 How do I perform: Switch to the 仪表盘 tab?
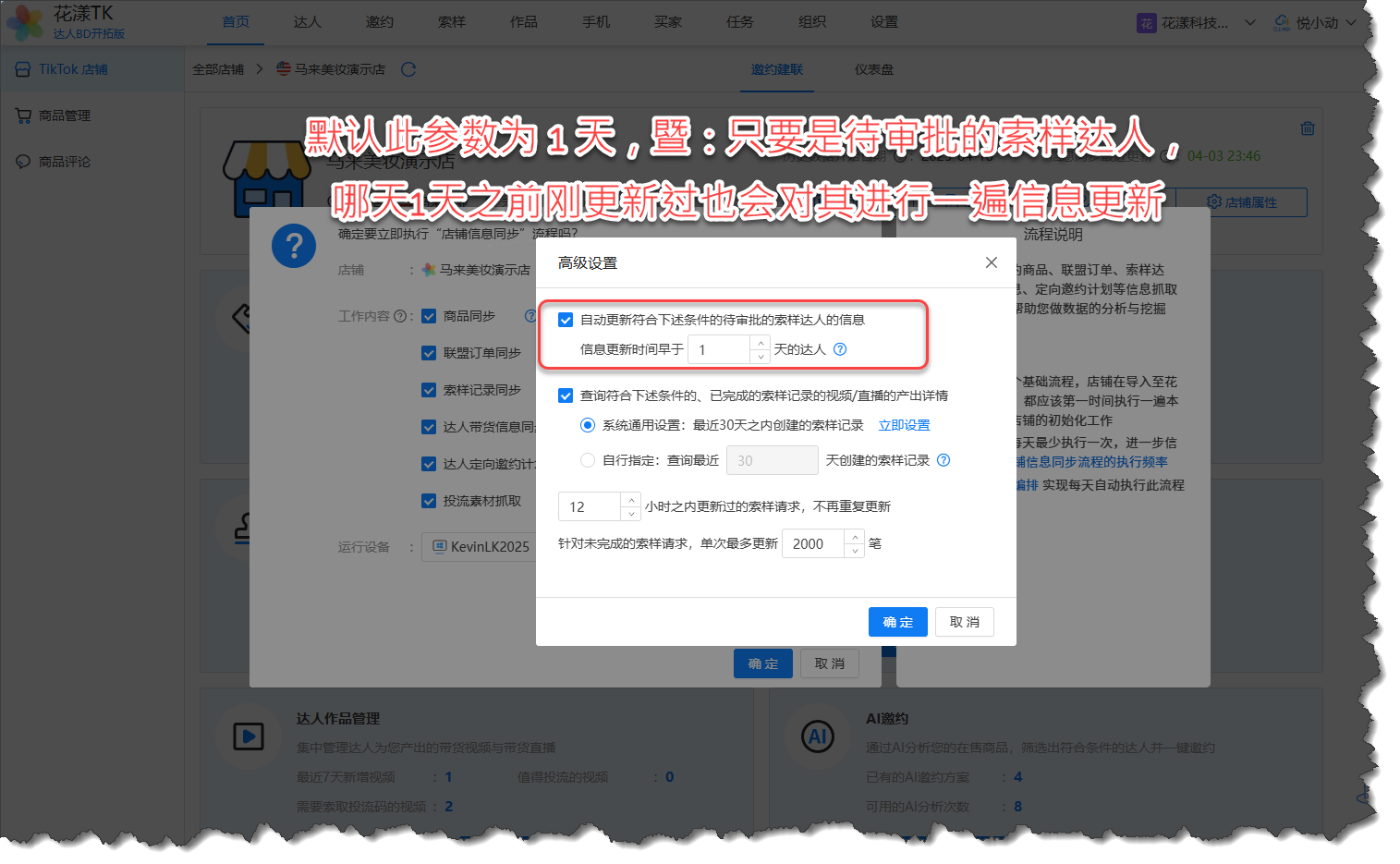click(x=873, y=69)
